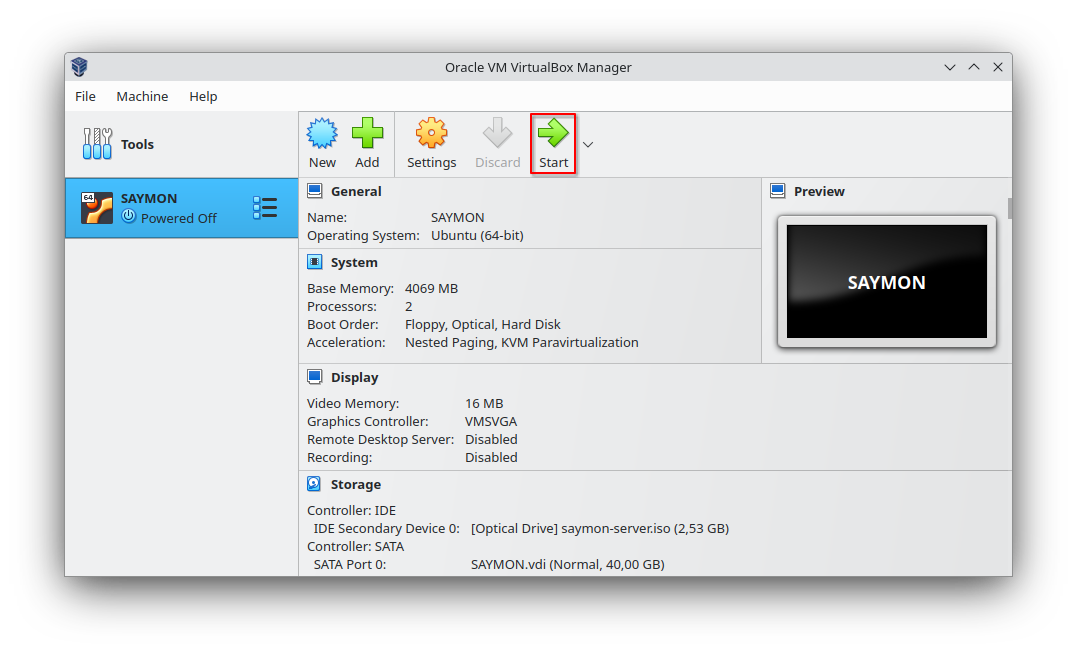
Task: Select the SAYMON powered-off VM entry
Action: (181, 208)
